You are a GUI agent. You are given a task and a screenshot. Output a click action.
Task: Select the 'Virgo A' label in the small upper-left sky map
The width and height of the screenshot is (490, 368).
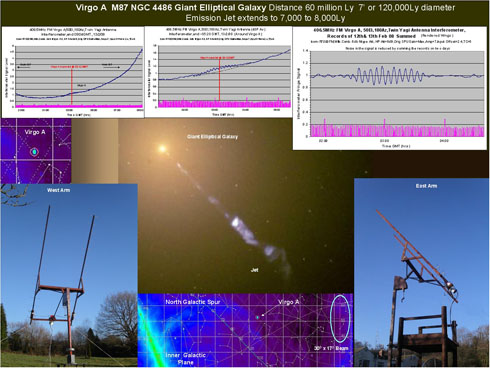point(35,132)
